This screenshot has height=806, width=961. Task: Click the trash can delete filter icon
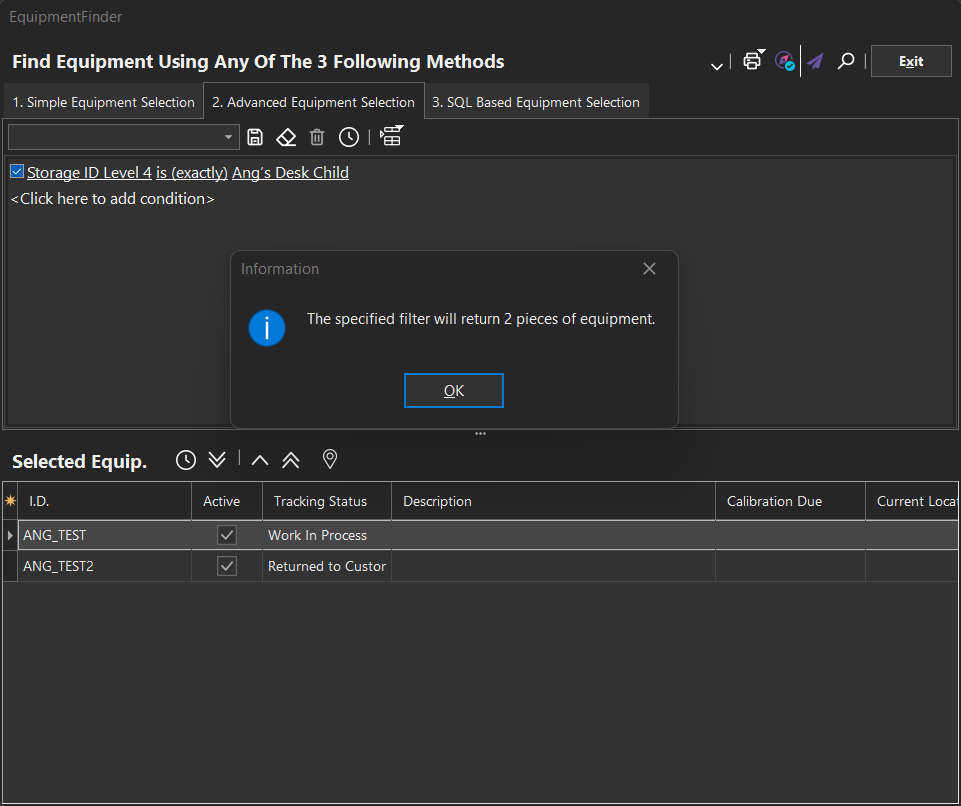[317, 137]
